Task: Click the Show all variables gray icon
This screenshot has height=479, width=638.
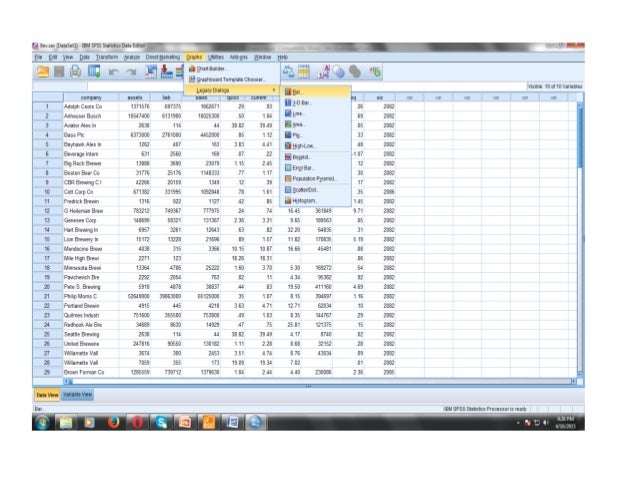Action: [x=355, y=72]
